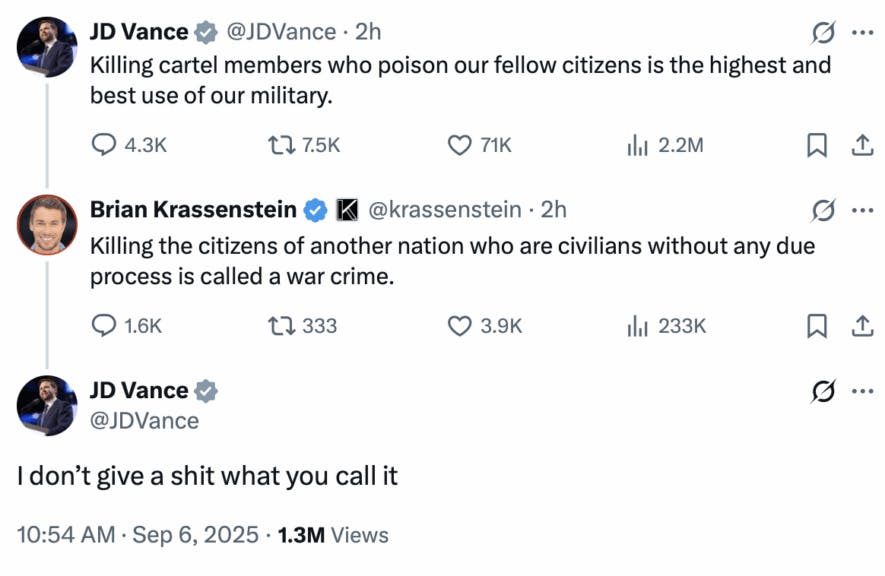Click the Grok icon on the bottom tweet
Image resolution: width=885 pixels, height=576 pixels.
(x=823, y=391)
